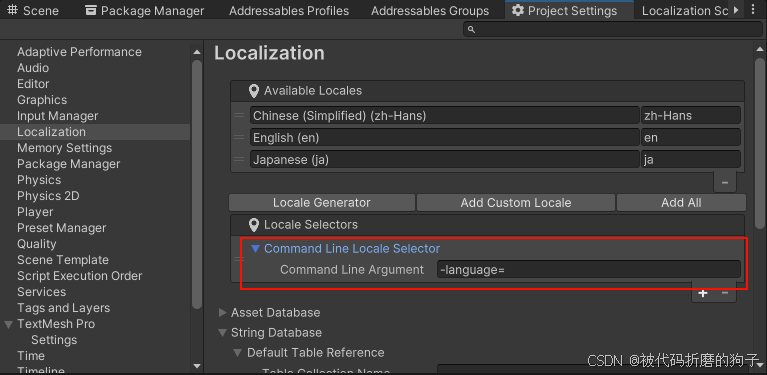
Task: Click the Available Locales pin icon
Action: coord(253,91)
